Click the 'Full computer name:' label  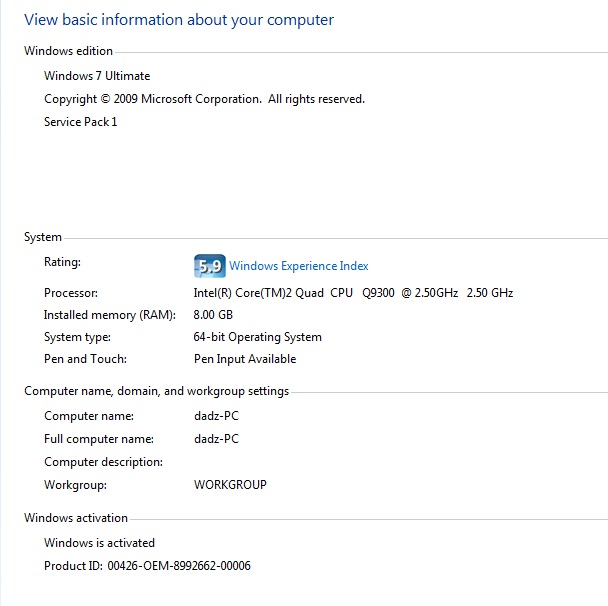point(99,439)
